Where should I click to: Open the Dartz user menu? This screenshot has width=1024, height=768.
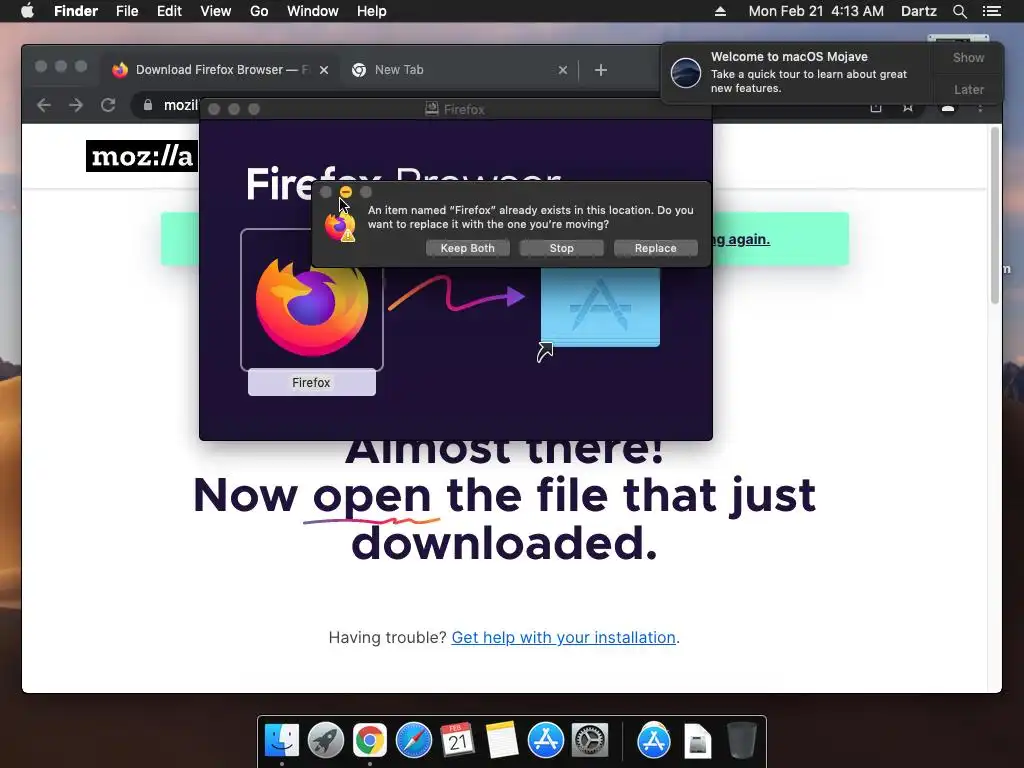919,11
